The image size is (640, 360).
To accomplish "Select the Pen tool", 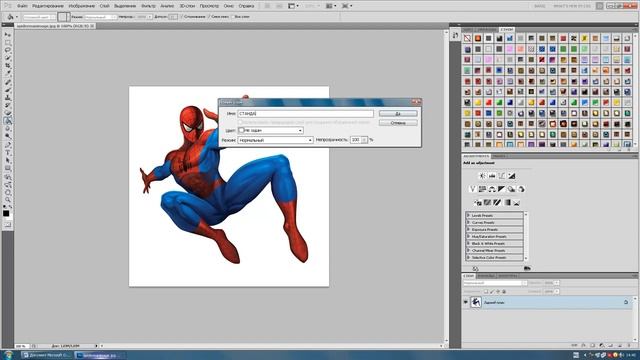I will point(8,144).
